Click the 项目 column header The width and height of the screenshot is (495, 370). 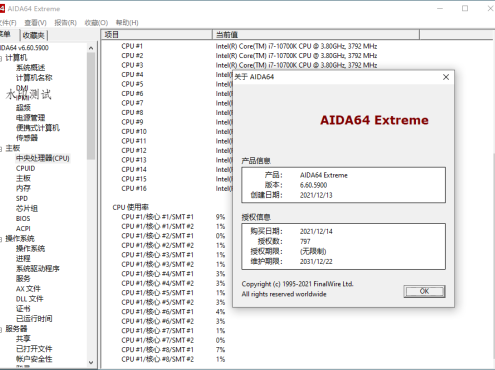coord(156,35)
